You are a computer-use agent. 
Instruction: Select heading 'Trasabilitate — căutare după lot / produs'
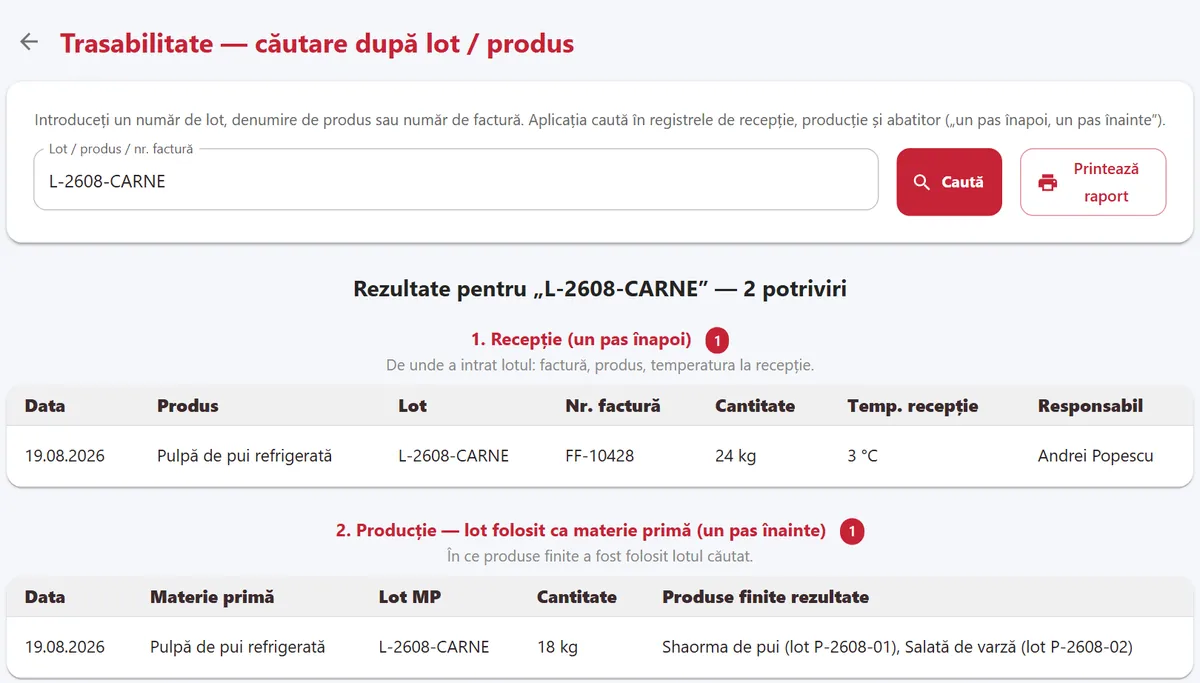pyautogui.click(x=317, y=44)
